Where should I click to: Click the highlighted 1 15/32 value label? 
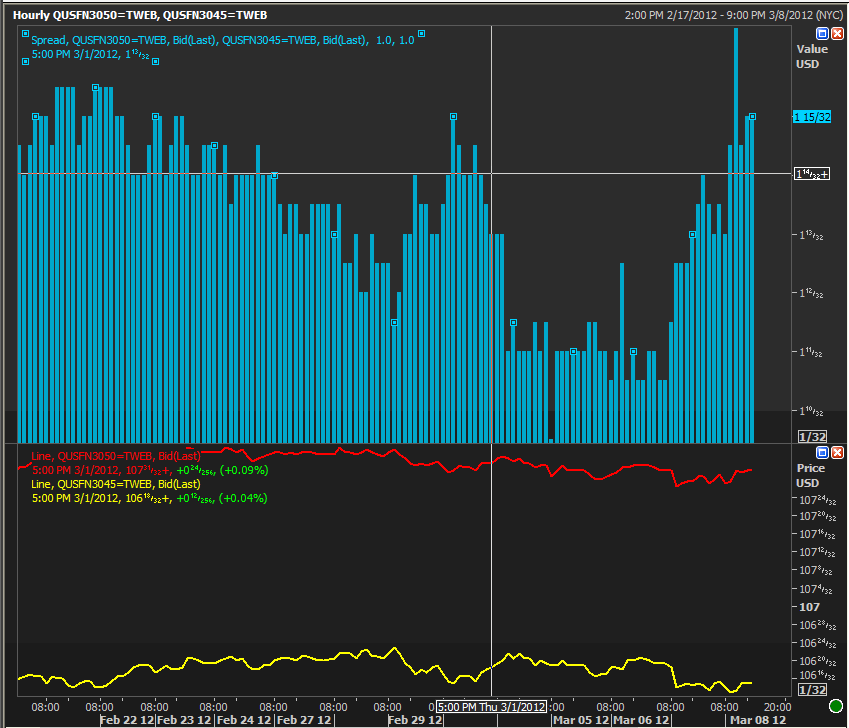[811, 117]
